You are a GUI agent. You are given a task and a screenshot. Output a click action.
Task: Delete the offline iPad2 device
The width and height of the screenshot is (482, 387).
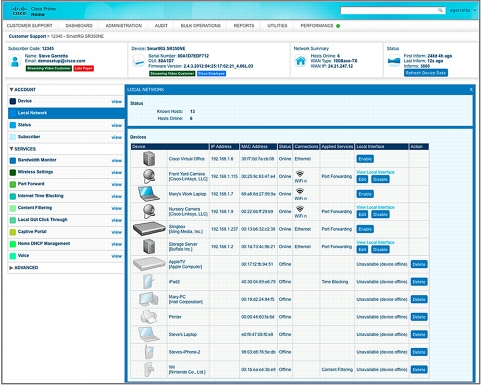pyautogui.click(x=419, y=282)
